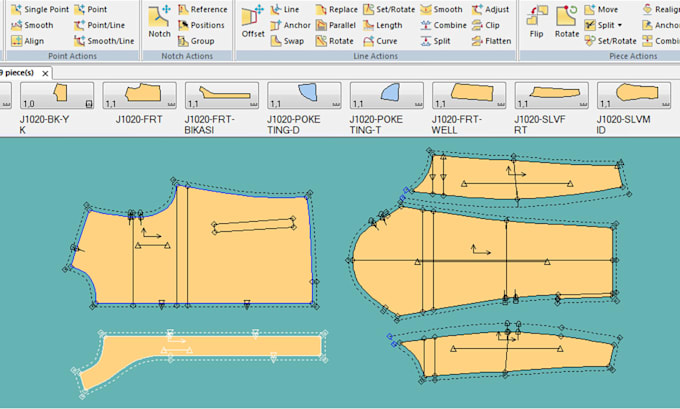The height and width of the screenshot is (409, 680).
Task: Select the J1020-SLVFRT piece thumbnail
Action: pos(551,95)
